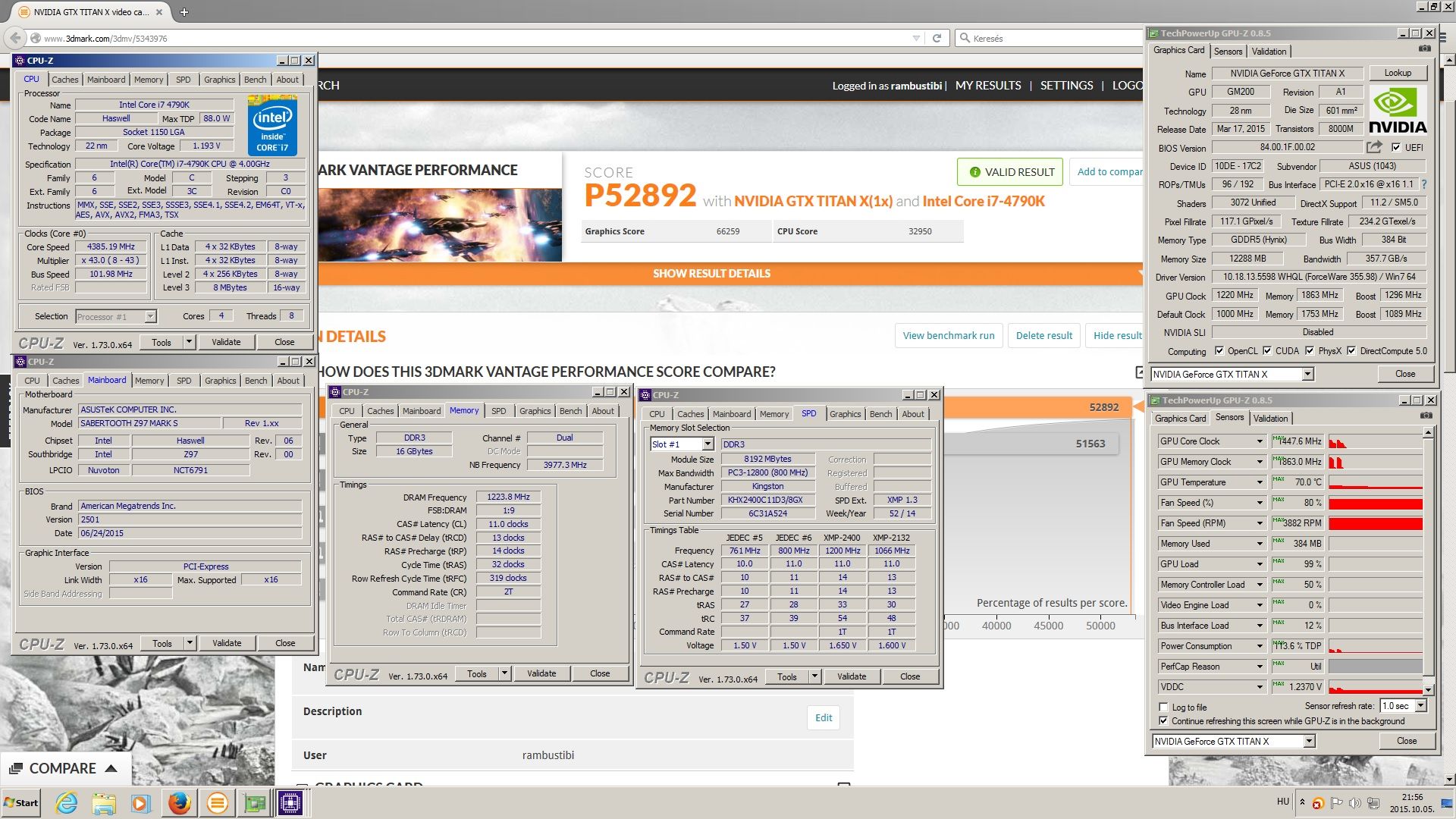The width and height of the screenshot is (1456, 819).
Task: Click the camera screenshot icon in GPU-Z Graphics Card window
Action: coord(1425,49)
